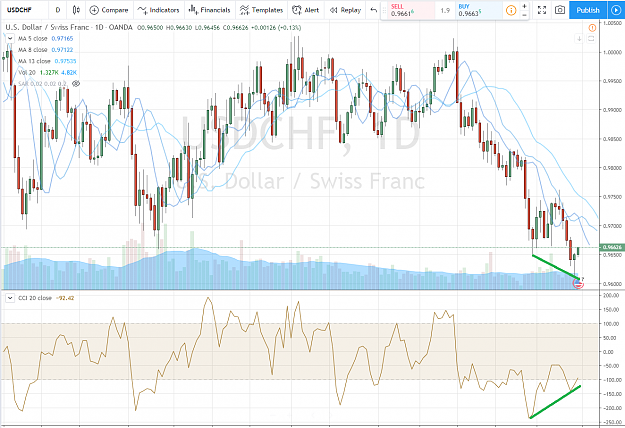Viewport: 625px width, 428px height.
Task: Select the Vol 20 indicator legend
Action: coord(47,72)
